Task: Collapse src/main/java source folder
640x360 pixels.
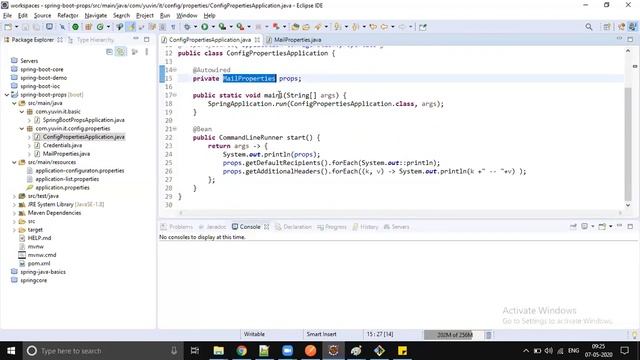Action: (14, 103)
